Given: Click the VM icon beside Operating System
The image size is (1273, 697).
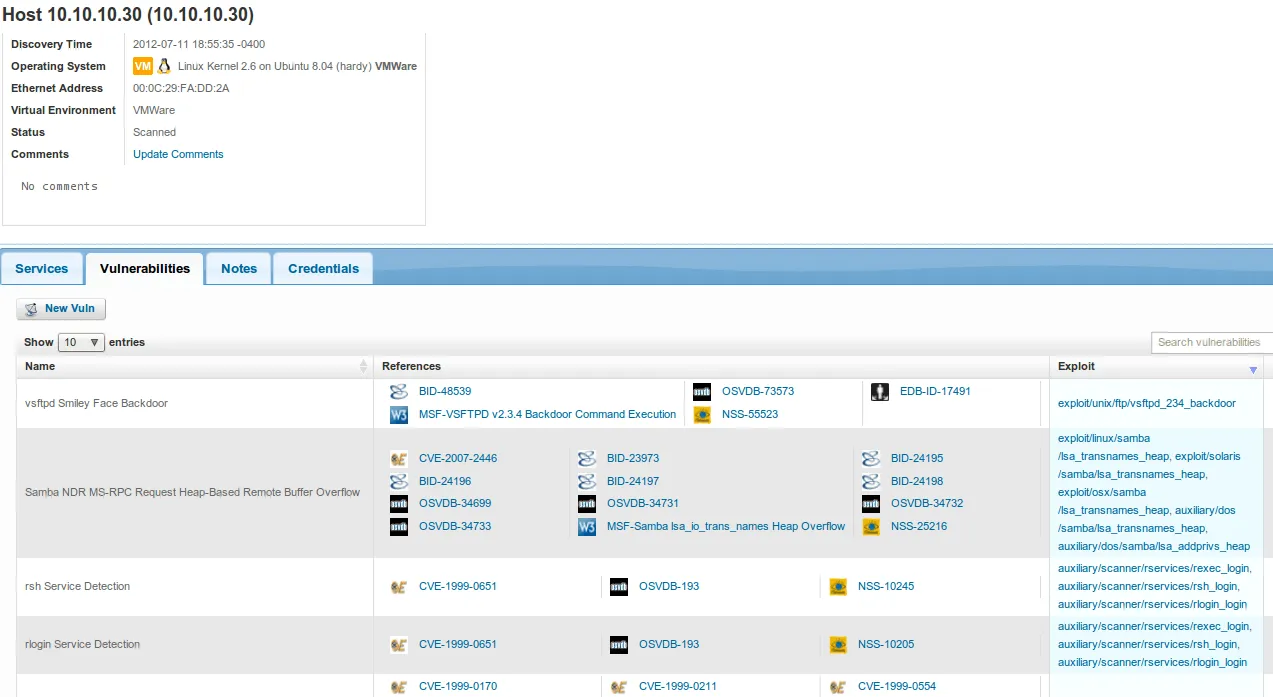Looking at the screenshot, I should (143, 66).
